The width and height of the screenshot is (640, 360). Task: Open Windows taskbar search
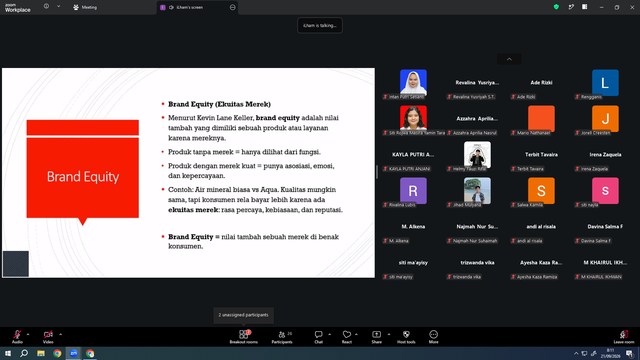click(x=24, y=353)
